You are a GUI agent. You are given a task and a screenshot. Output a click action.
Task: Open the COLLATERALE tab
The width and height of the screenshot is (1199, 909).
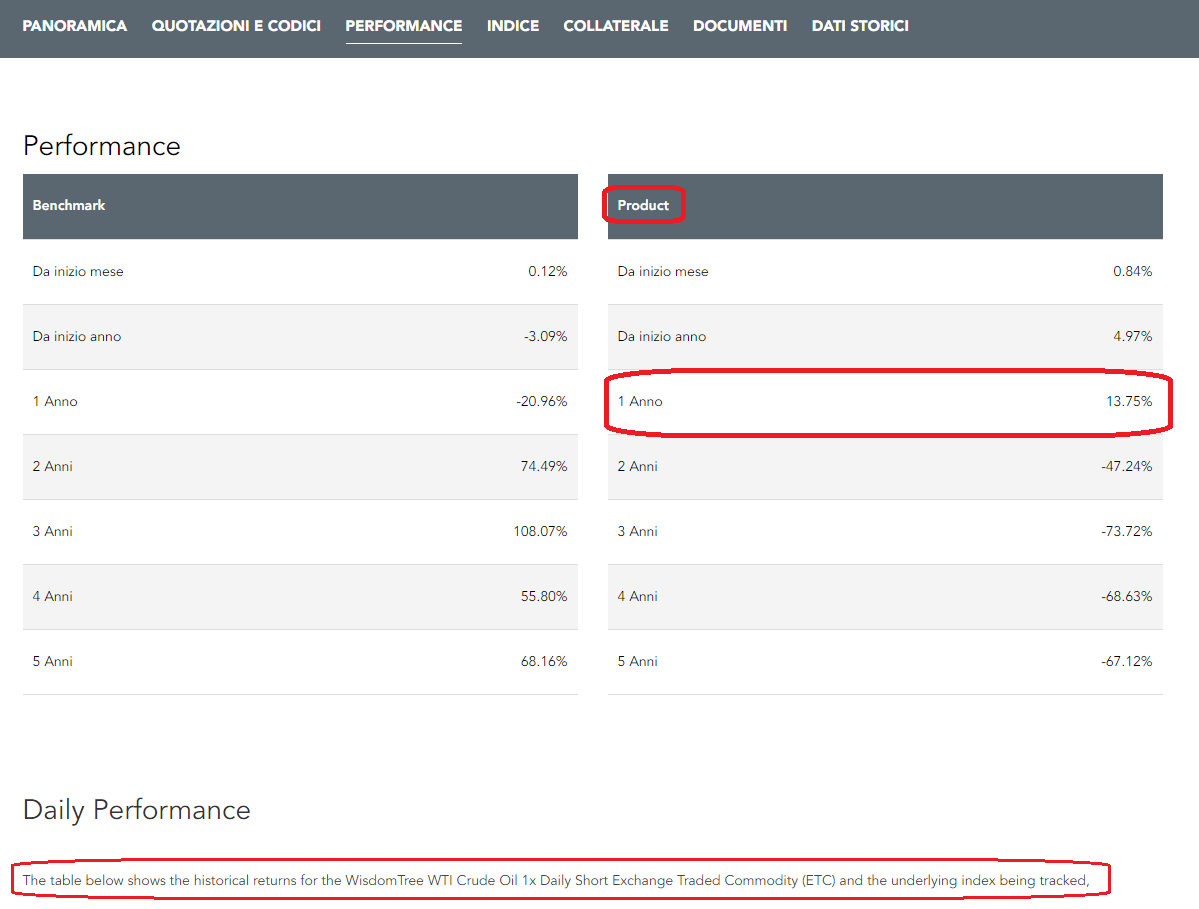tap(616, 26)
